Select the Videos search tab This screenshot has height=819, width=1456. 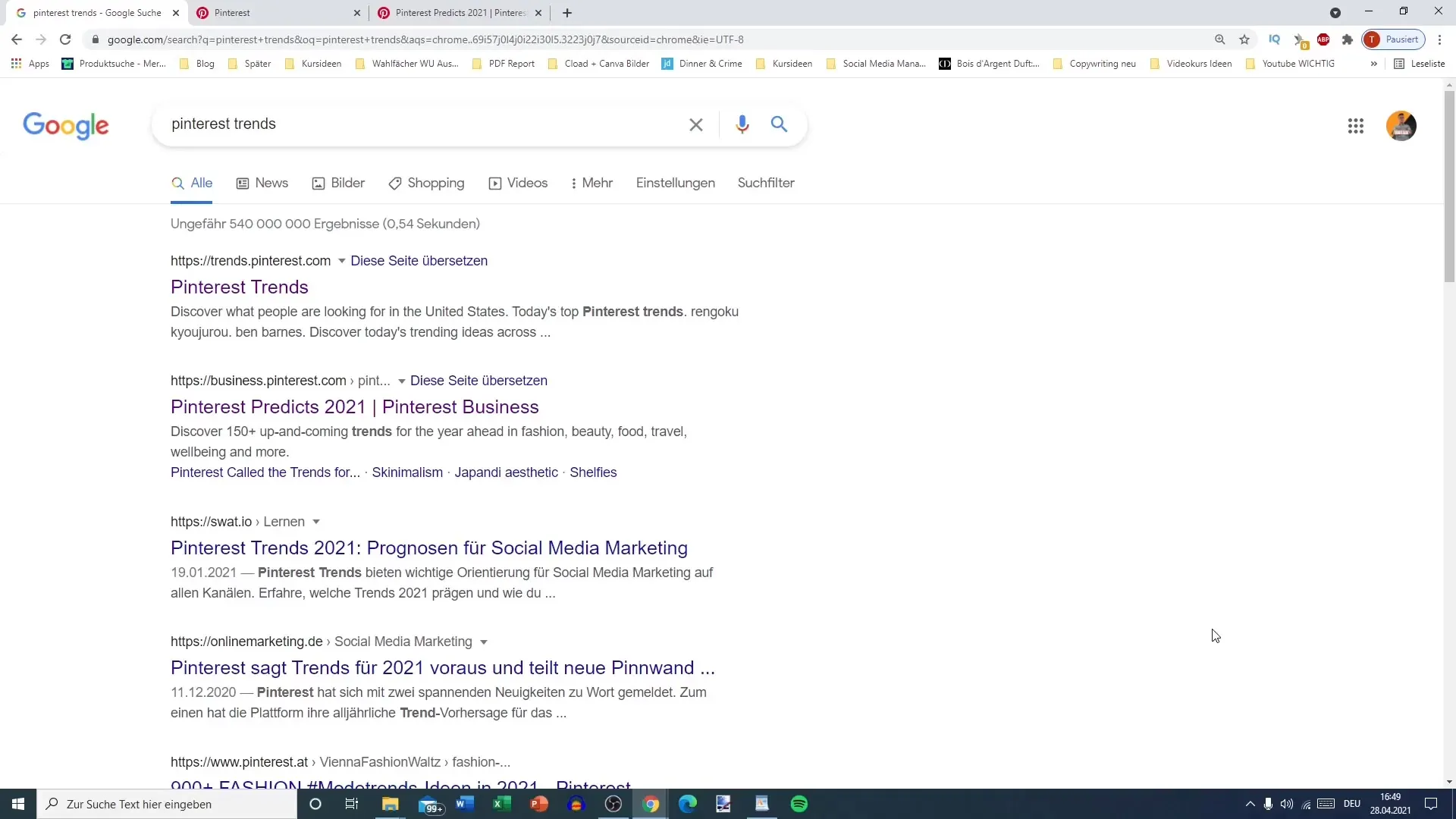[x=527, y=183]
